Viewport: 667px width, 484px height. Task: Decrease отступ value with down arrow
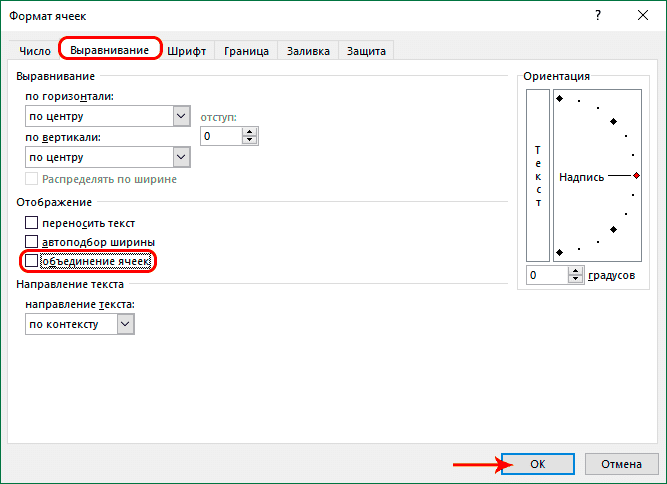point(250,140)
